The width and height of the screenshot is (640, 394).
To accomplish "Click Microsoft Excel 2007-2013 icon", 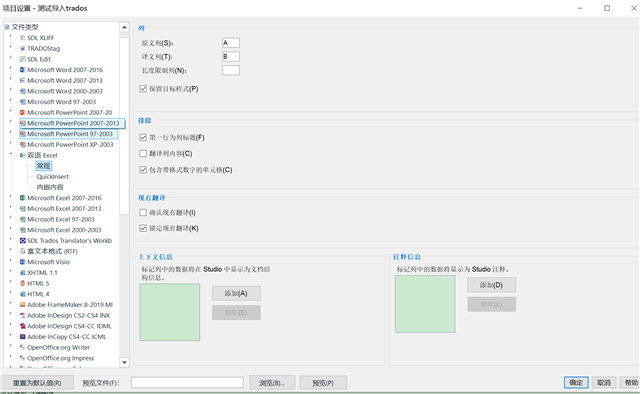I will coord(23,208).
